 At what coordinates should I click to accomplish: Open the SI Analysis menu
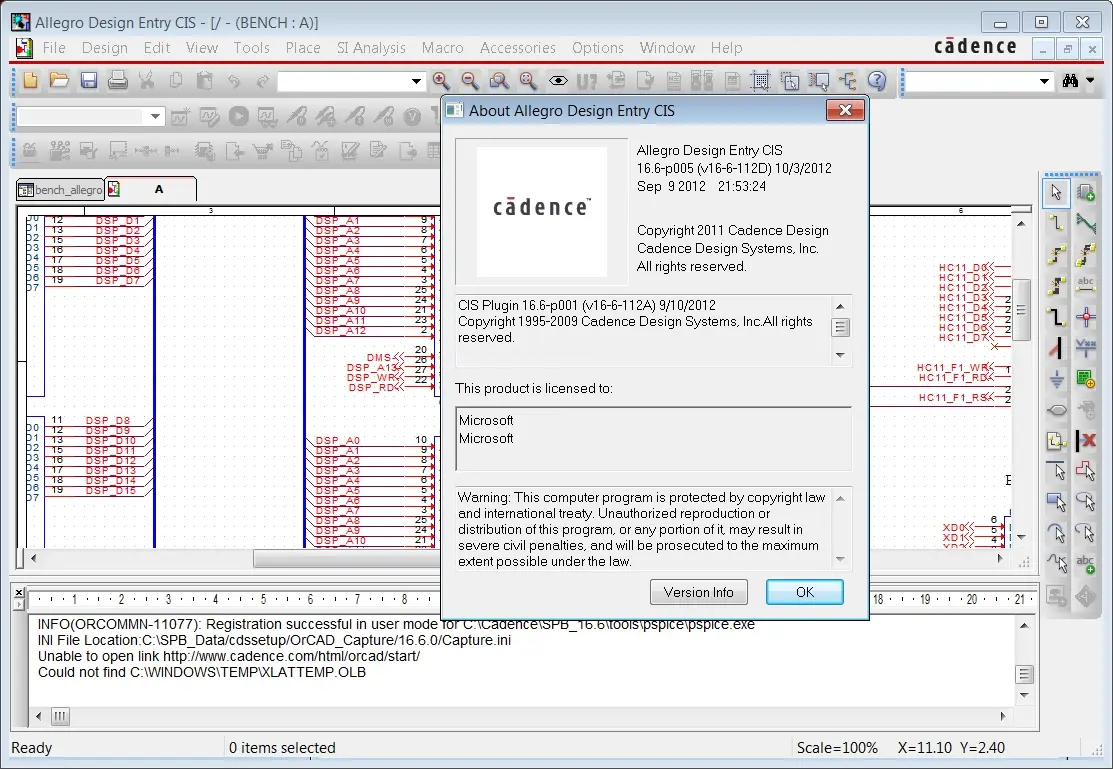(371, 48)
